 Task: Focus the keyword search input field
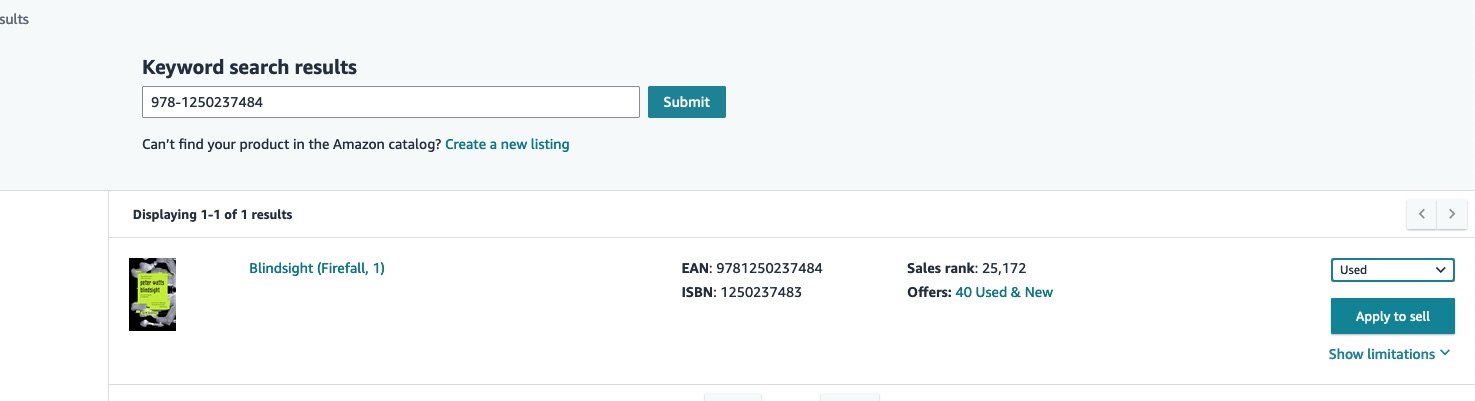pyautogui.click(x=391, y=102)
